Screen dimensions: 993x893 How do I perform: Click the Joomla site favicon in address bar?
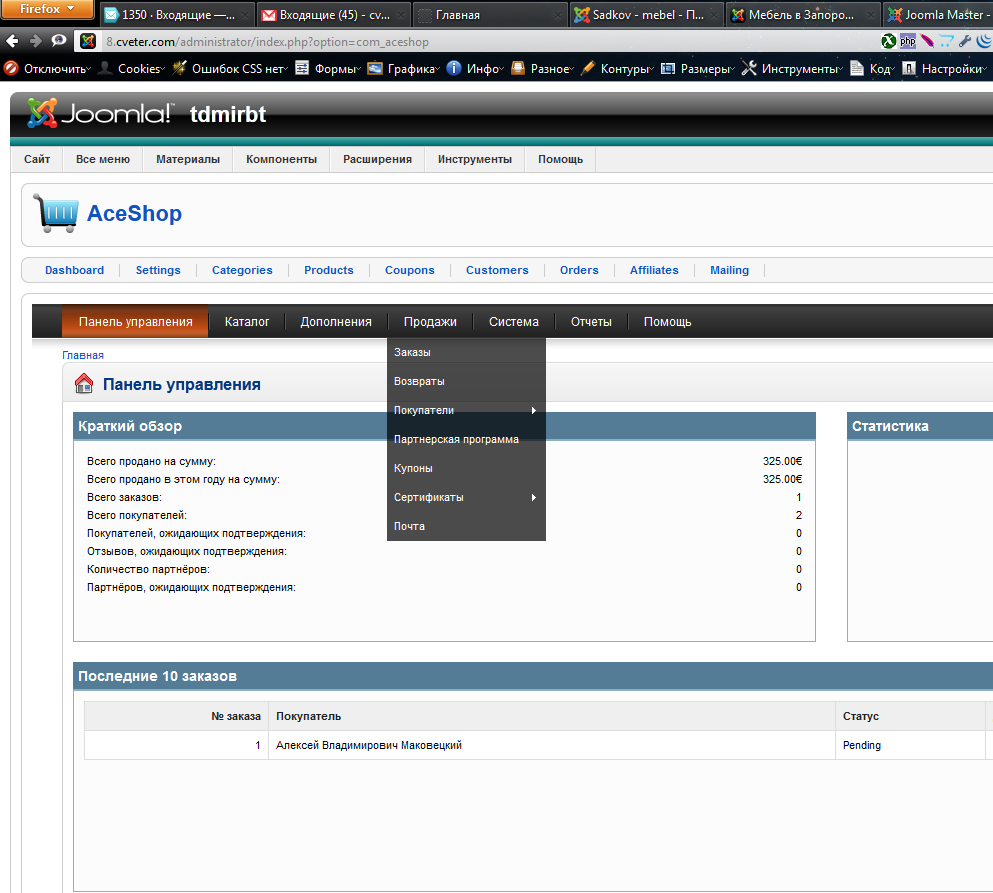click(x=88, y=42)
